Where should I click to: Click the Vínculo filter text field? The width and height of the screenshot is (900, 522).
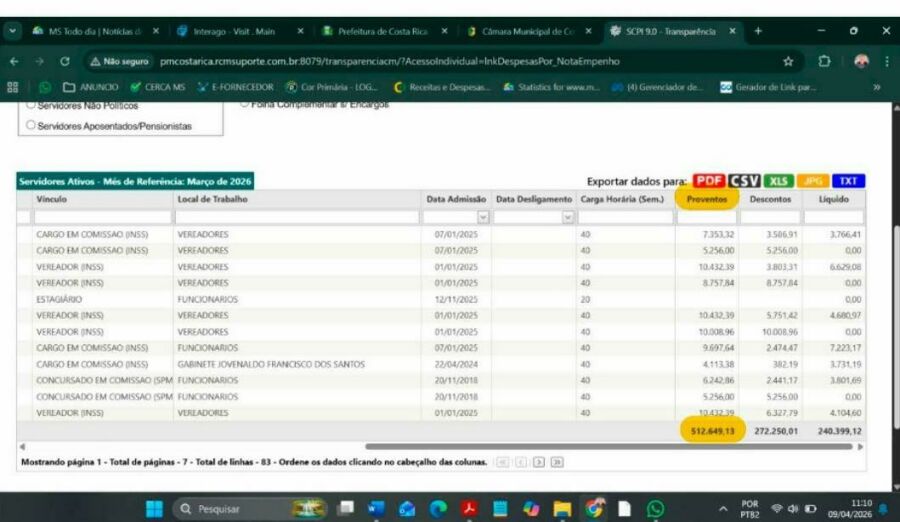click(x=102, y=217)
